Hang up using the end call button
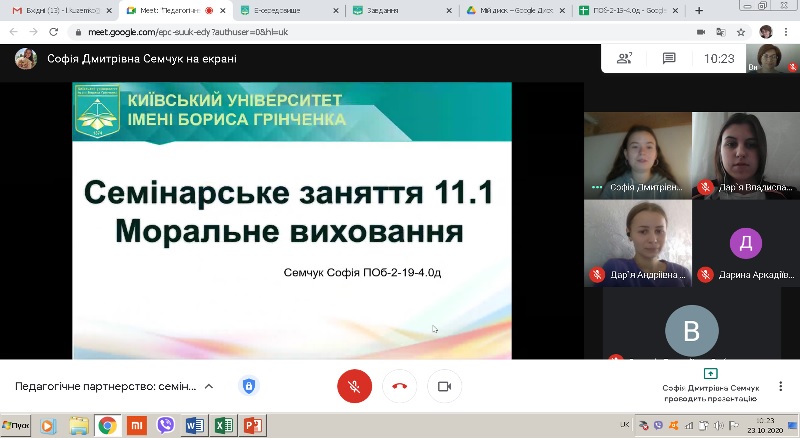The width and height of the screenshot is (800, 438). click(399, 386)
